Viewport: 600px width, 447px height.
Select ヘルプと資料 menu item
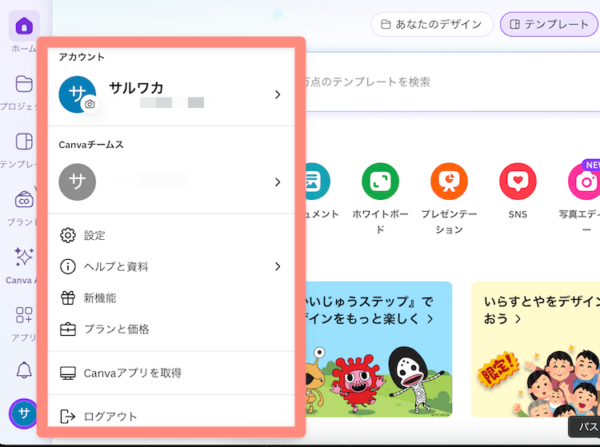pos(171,266)
